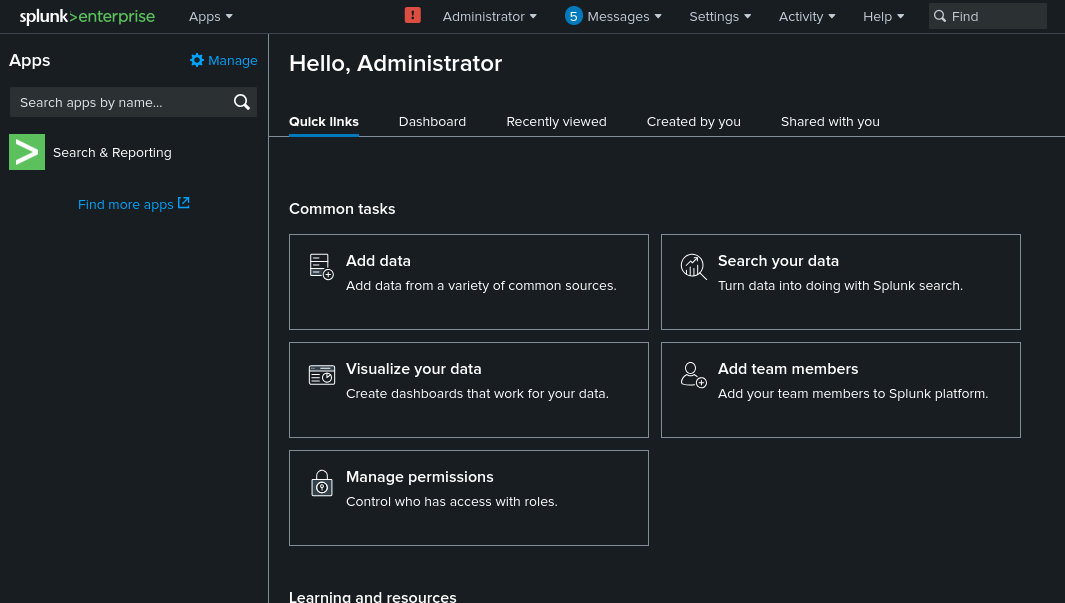
Task: Click the Manage permissions lock icon
Action: 321,483
